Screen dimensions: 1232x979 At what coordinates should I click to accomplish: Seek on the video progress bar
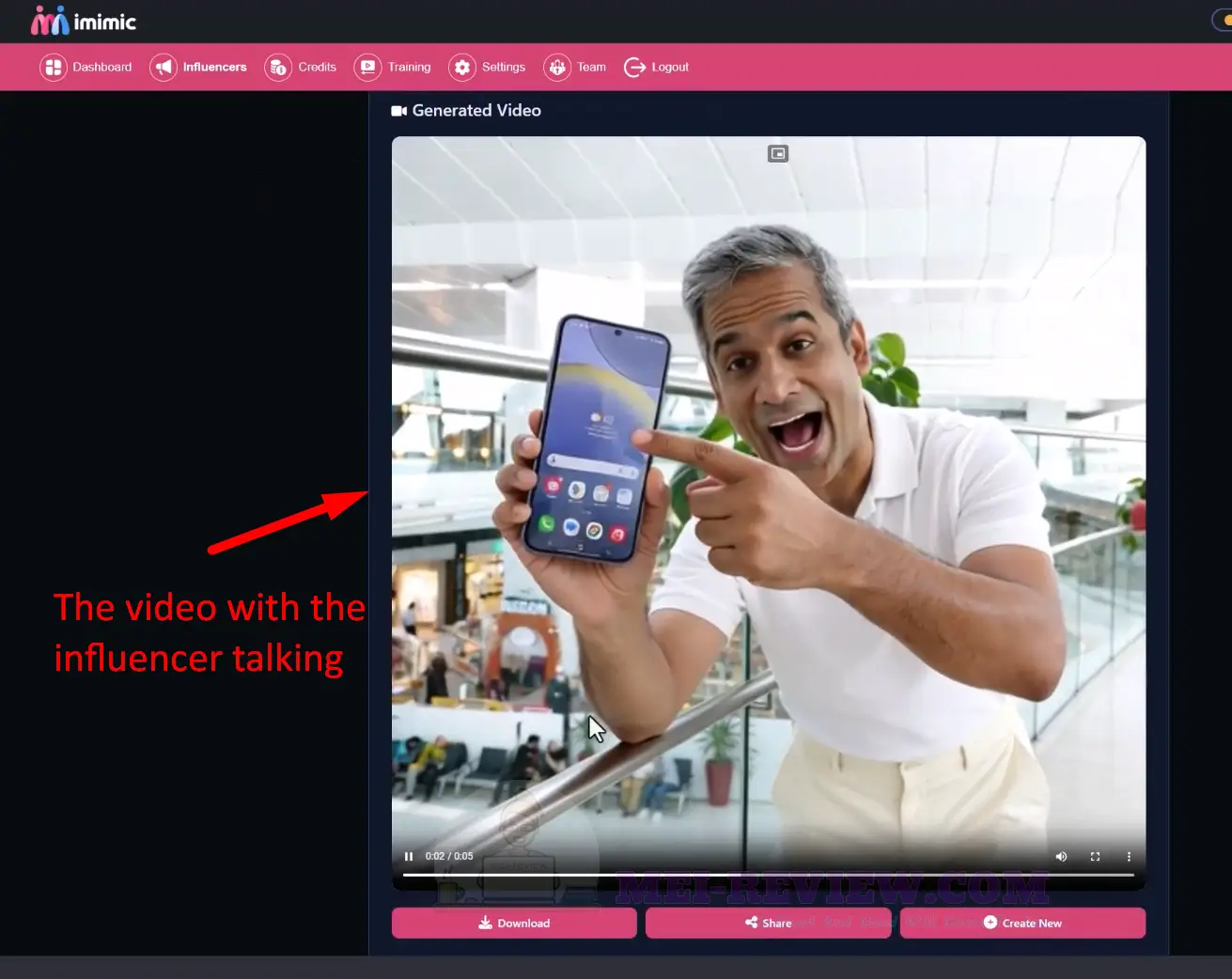coord(769,875)
